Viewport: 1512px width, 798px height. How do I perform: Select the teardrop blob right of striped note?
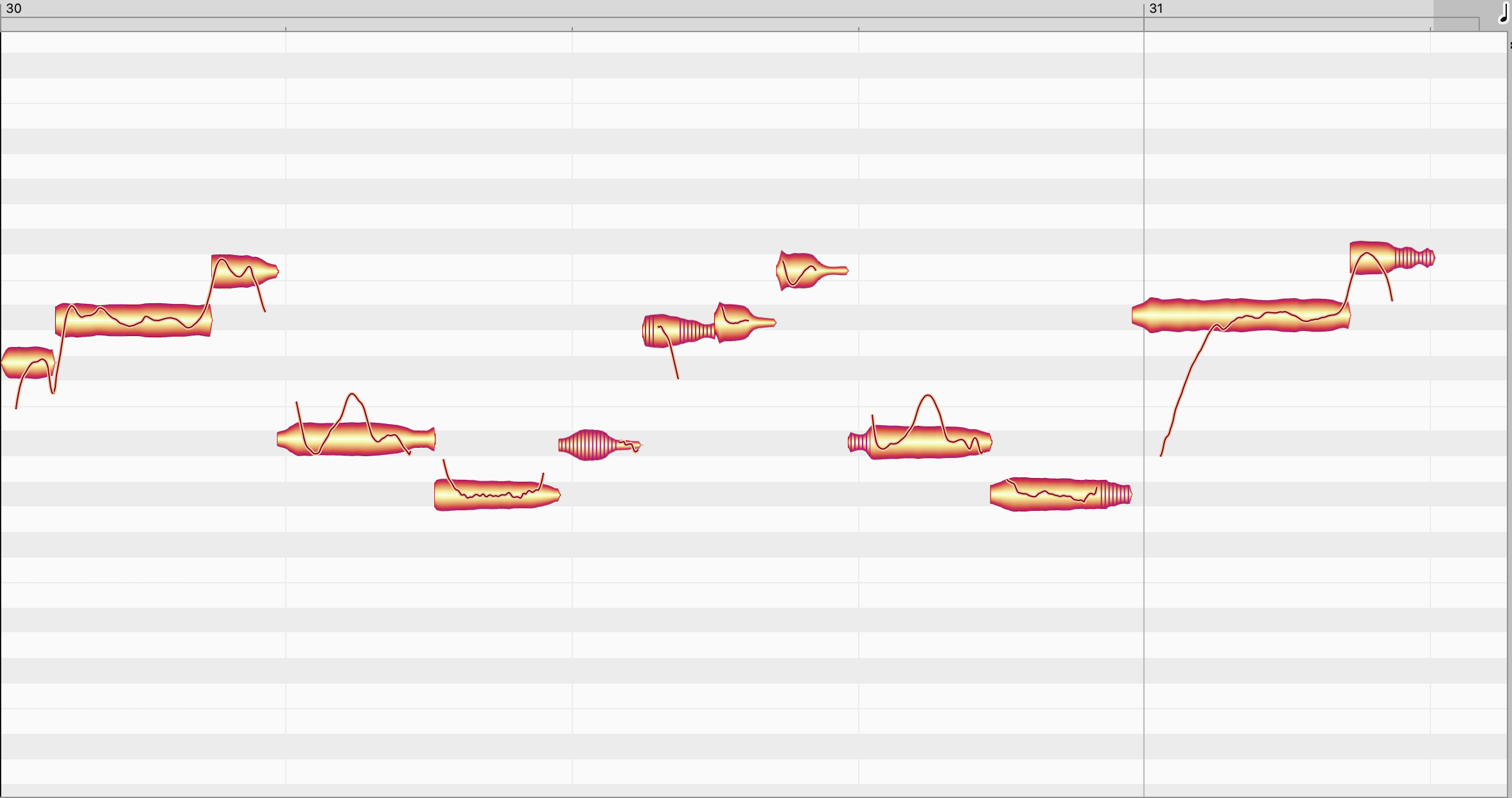point(745,323)
